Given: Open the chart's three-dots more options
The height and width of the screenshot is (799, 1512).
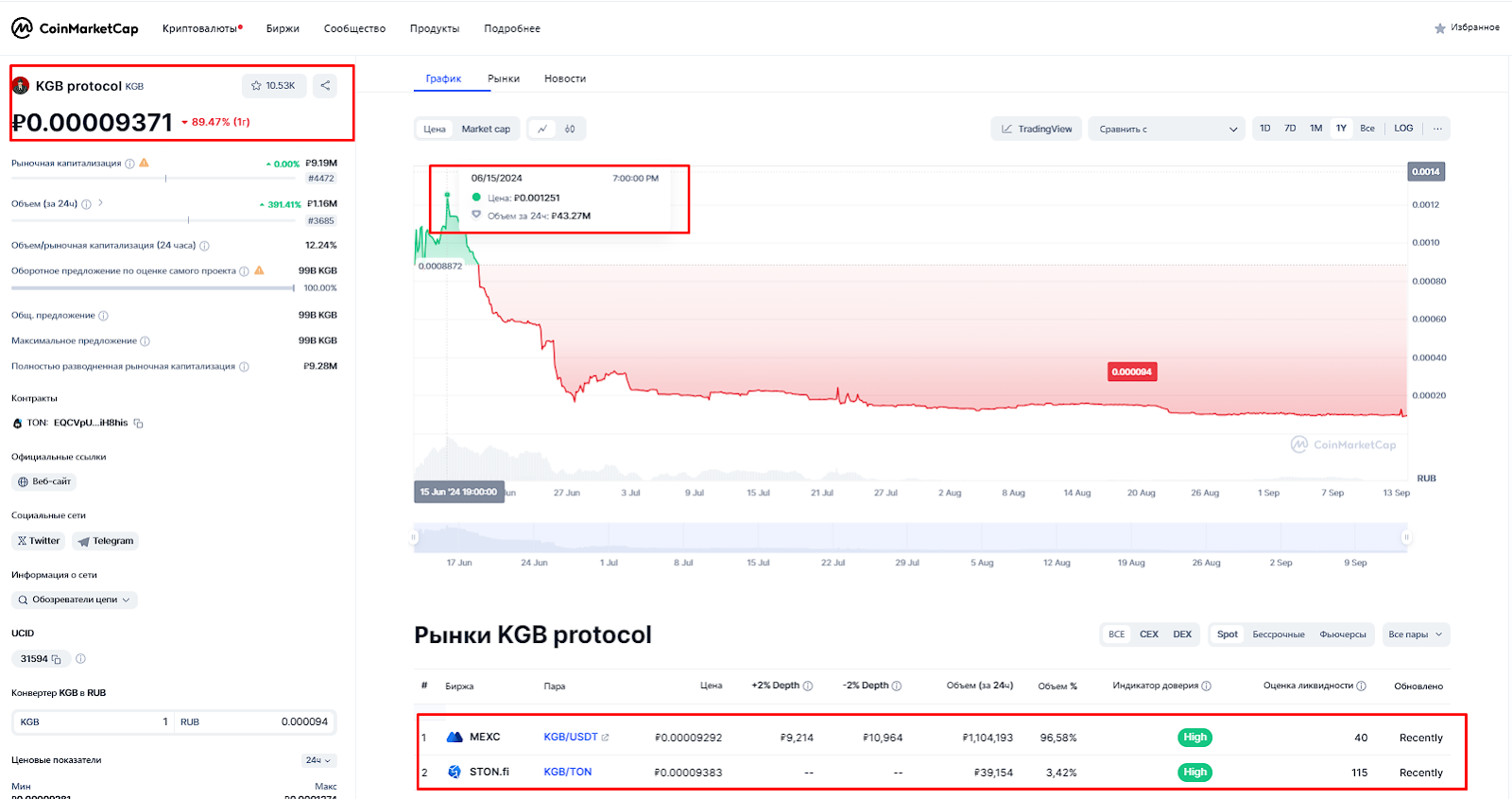Looking at the screenshot, I should [x=1437, y=129].
